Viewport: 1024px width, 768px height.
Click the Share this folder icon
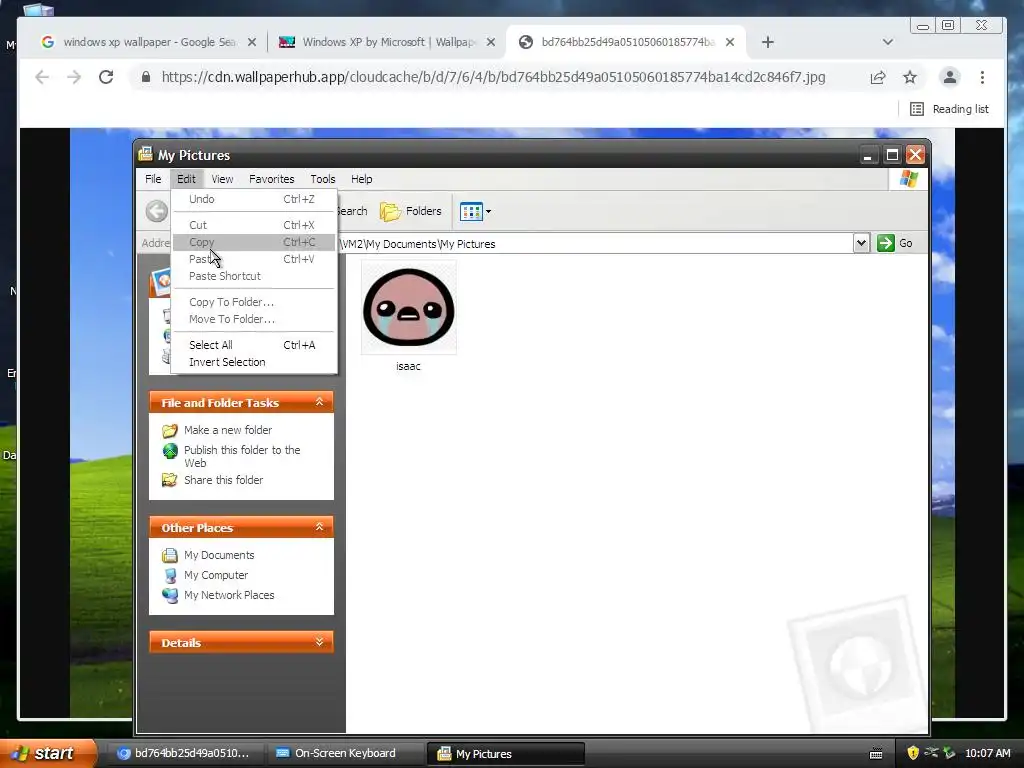pyautogui.click(x=170, y=480)
